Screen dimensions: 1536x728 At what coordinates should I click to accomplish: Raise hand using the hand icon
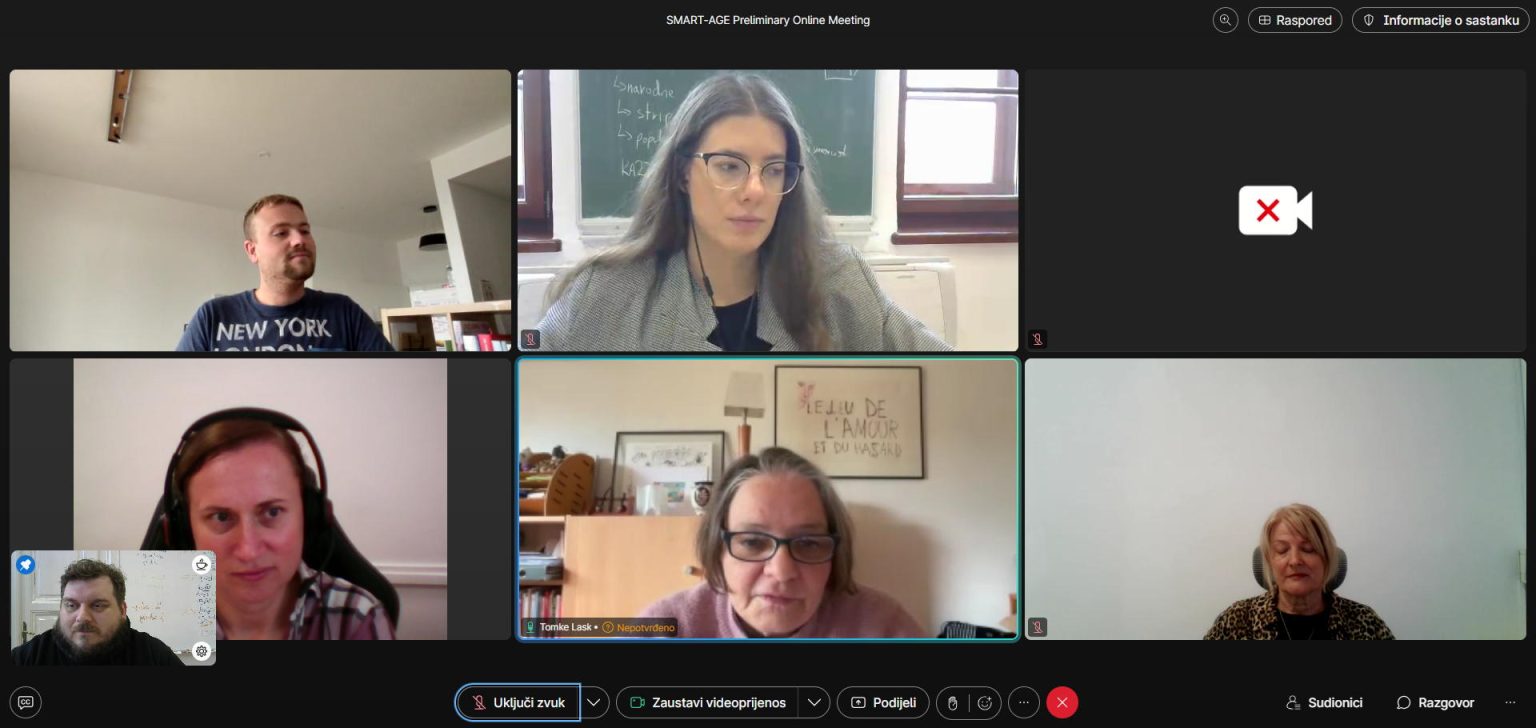(x=953, y=703)
